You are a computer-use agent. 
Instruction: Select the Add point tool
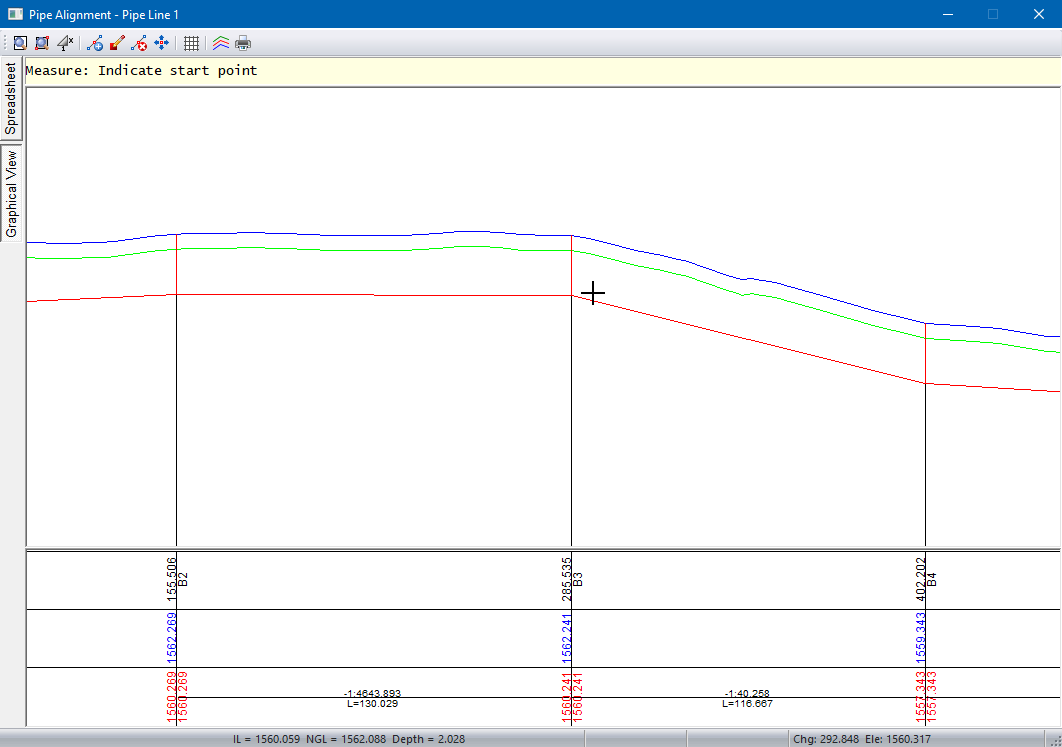[x=95, y=43]
